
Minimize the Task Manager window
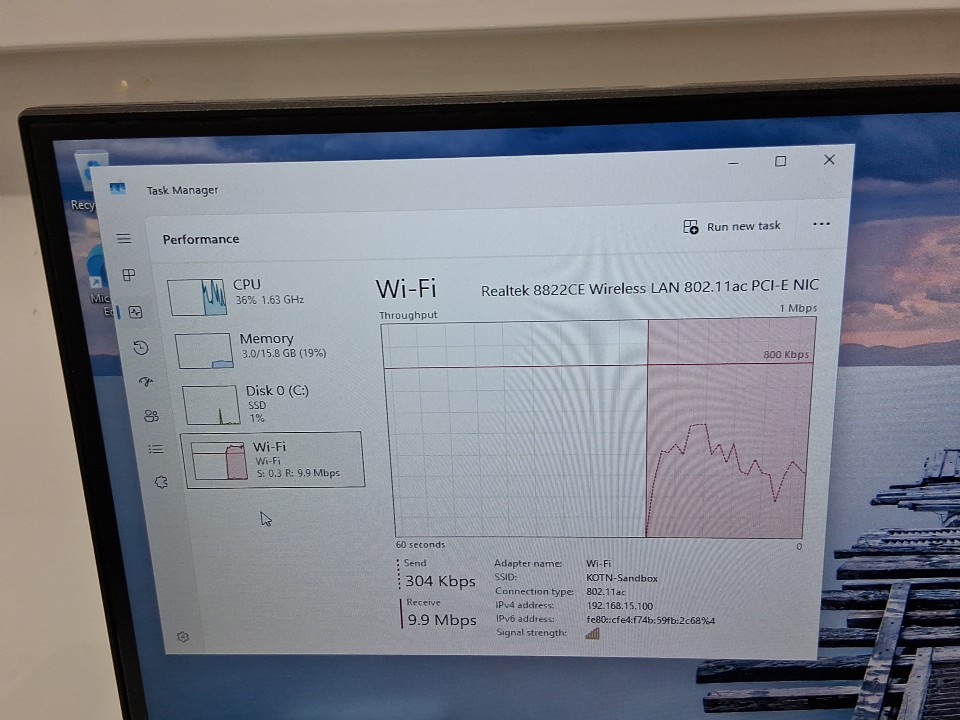[733, 163]
